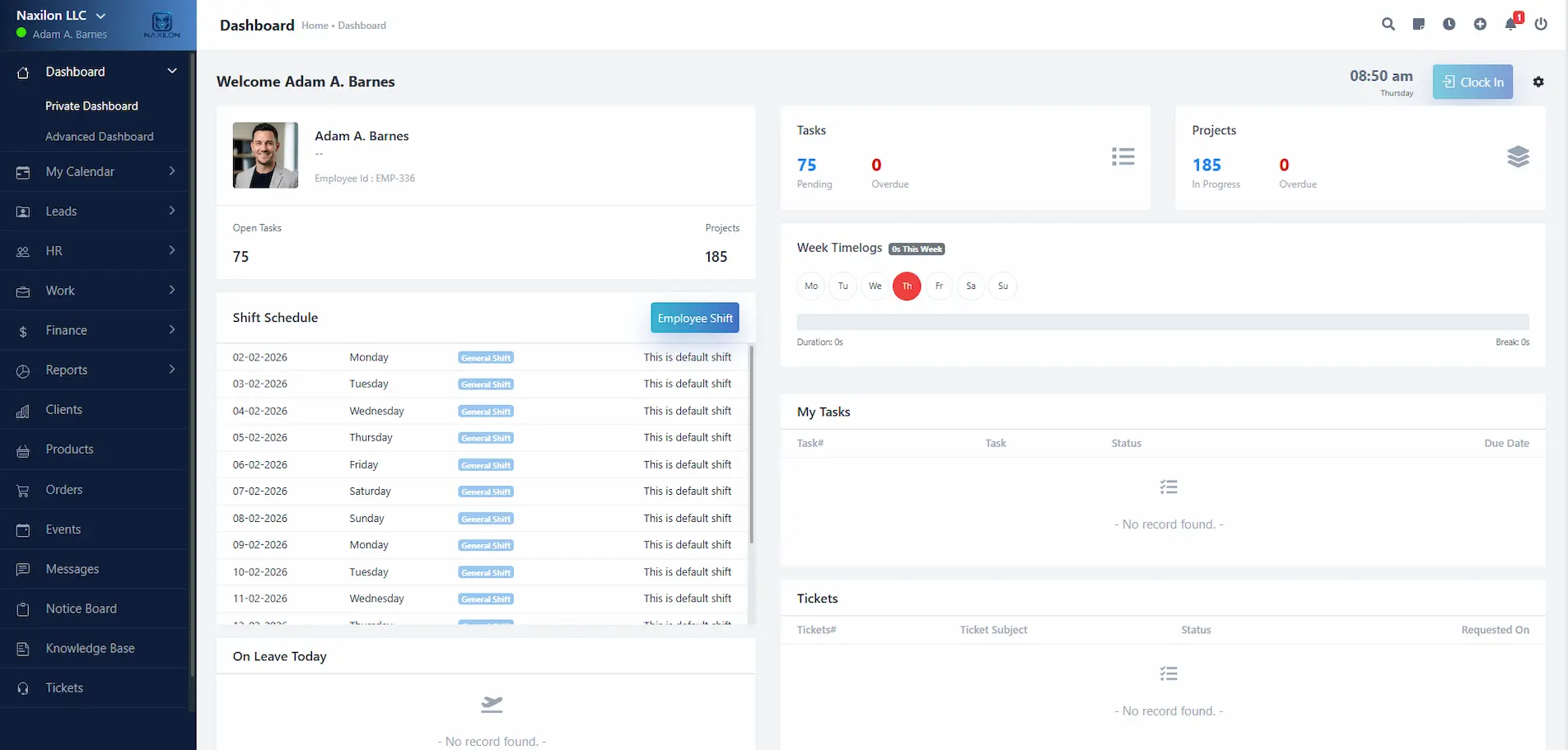Click the Tasks list icon
The image size is (1568, 750).
coord(1122,156)
